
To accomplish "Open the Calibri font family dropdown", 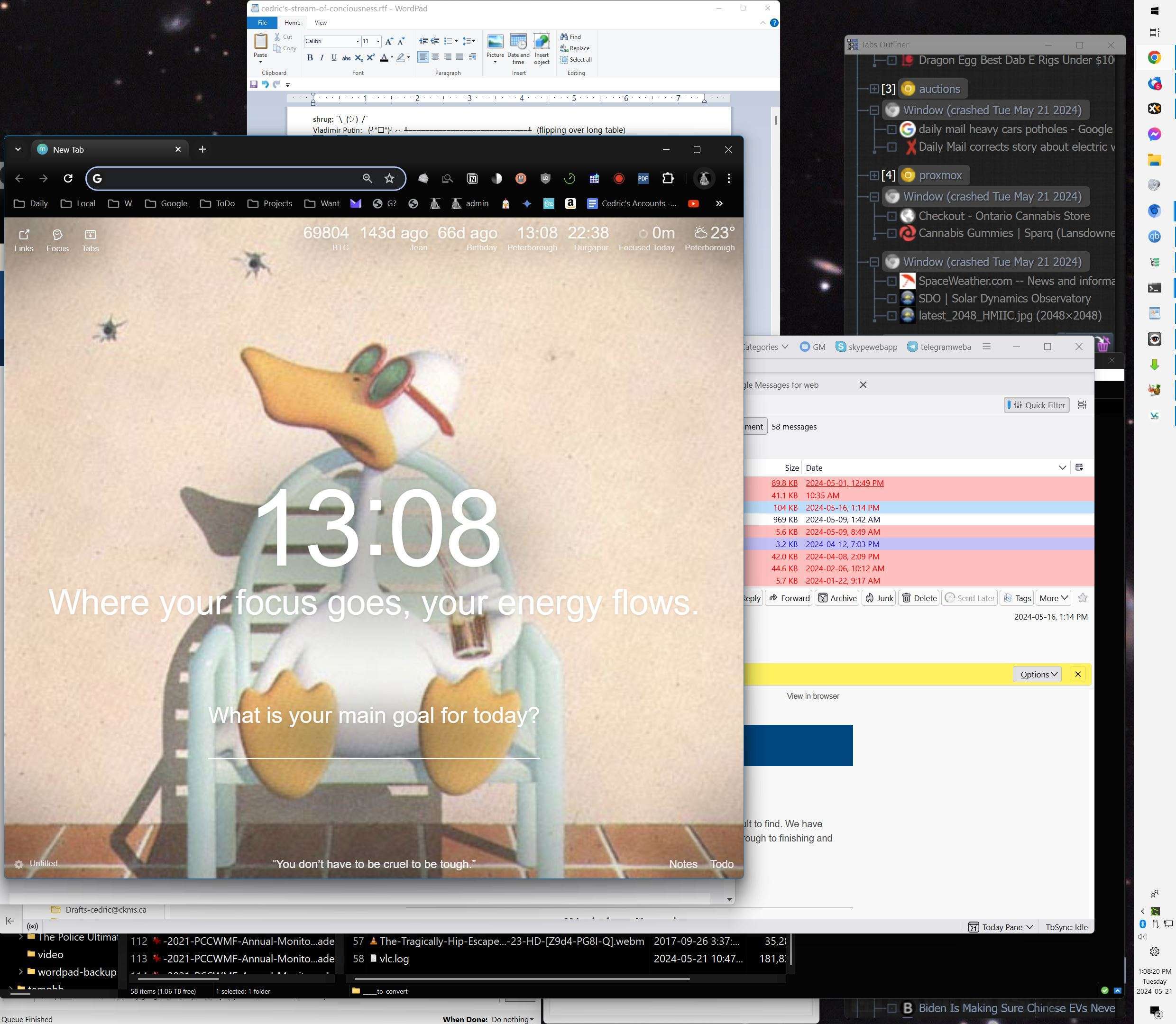I will pos(358,41).
